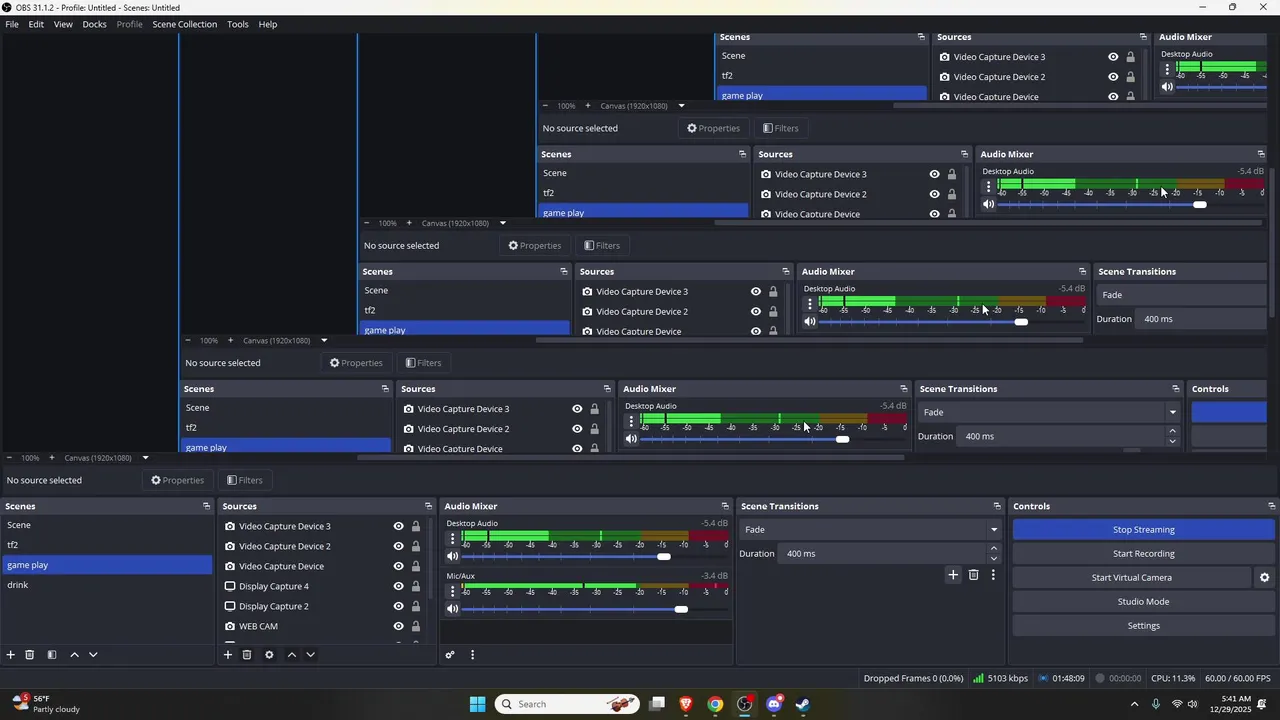Zoom in preview with lowest plus icon
Viewport: 1280px width, 720px height.
(x=52, y=458)
